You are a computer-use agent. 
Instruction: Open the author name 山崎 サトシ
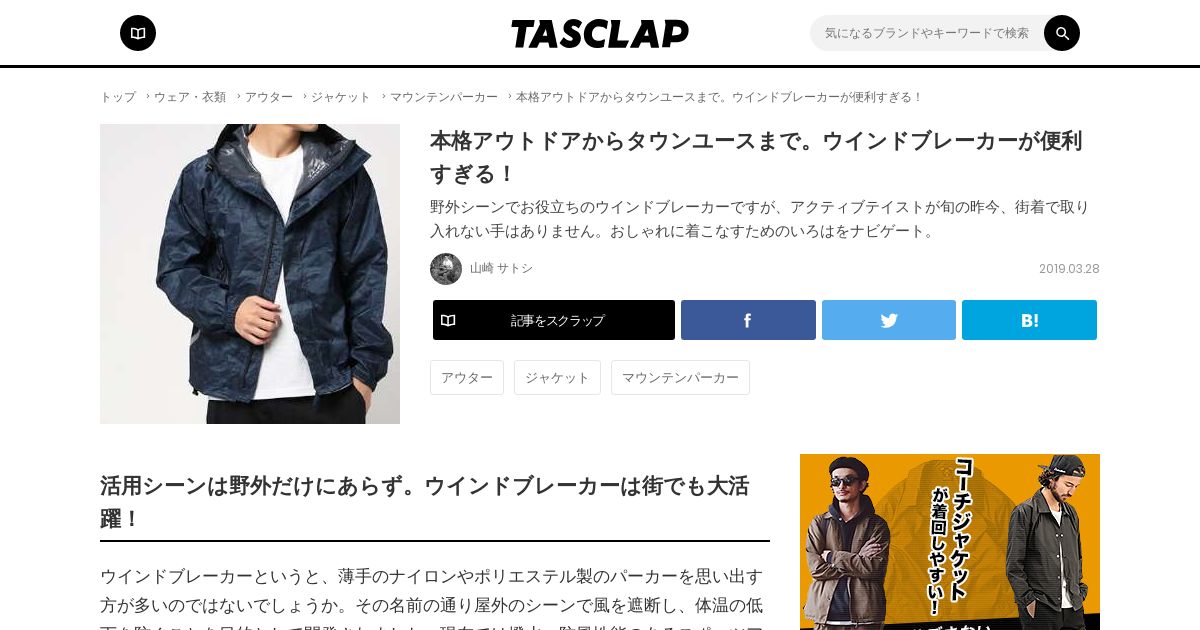[501, 269]
